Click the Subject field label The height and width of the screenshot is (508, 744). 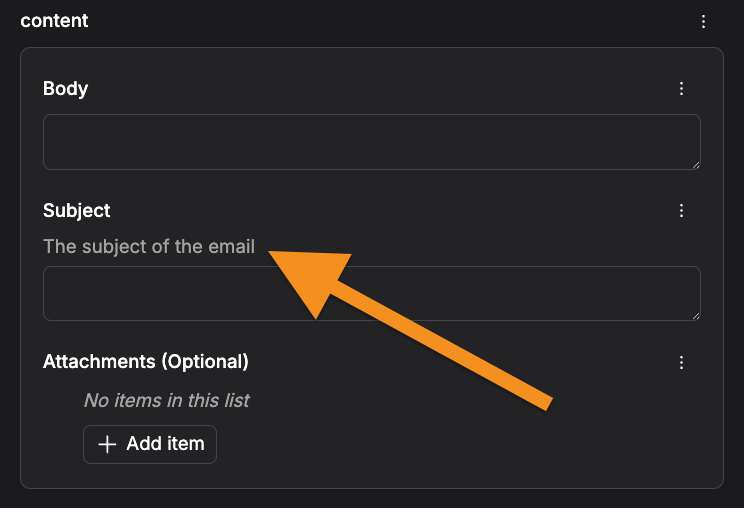(76, 211)
